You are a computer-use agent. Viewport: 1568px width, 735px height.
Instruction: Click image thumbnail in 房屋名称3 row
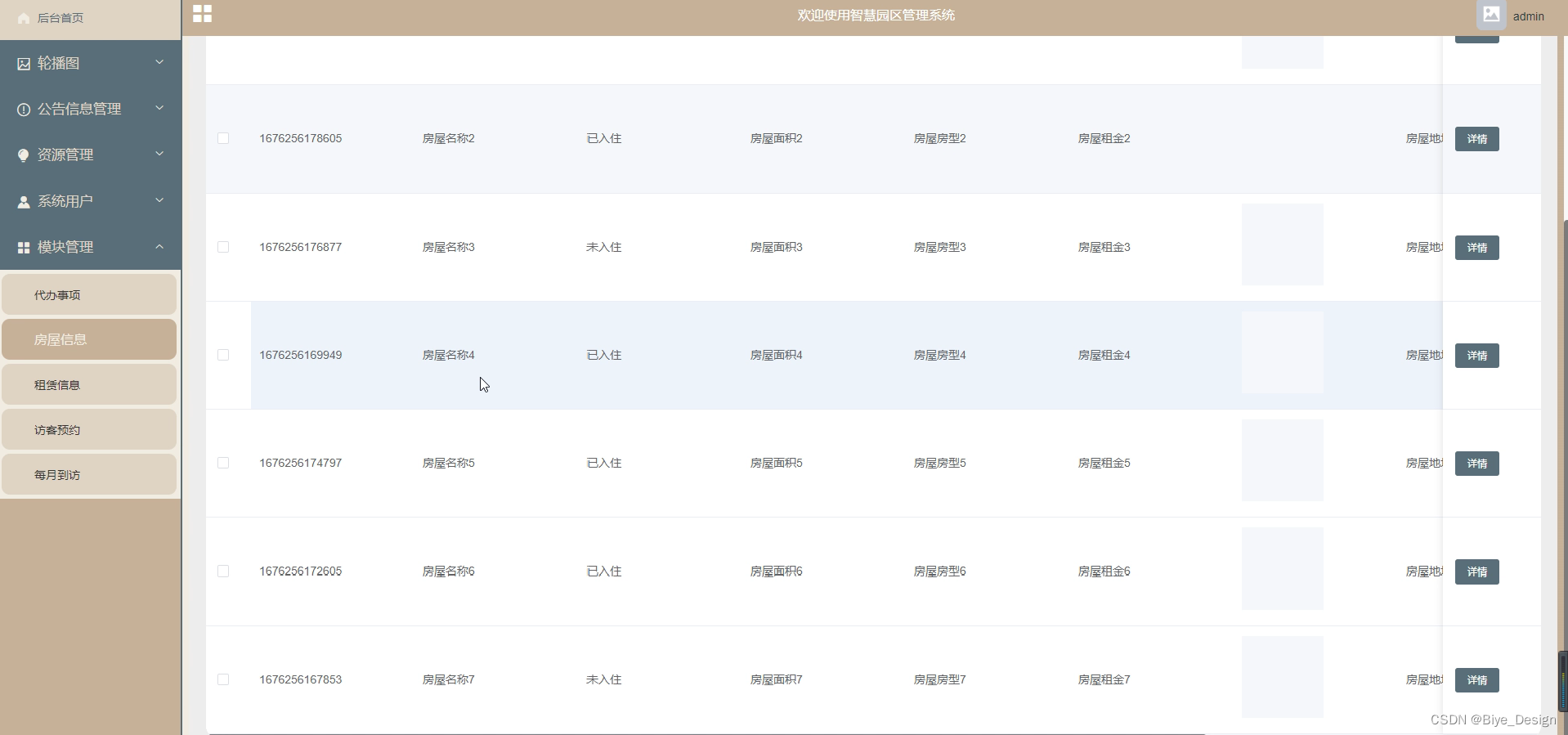(1282, 244)
